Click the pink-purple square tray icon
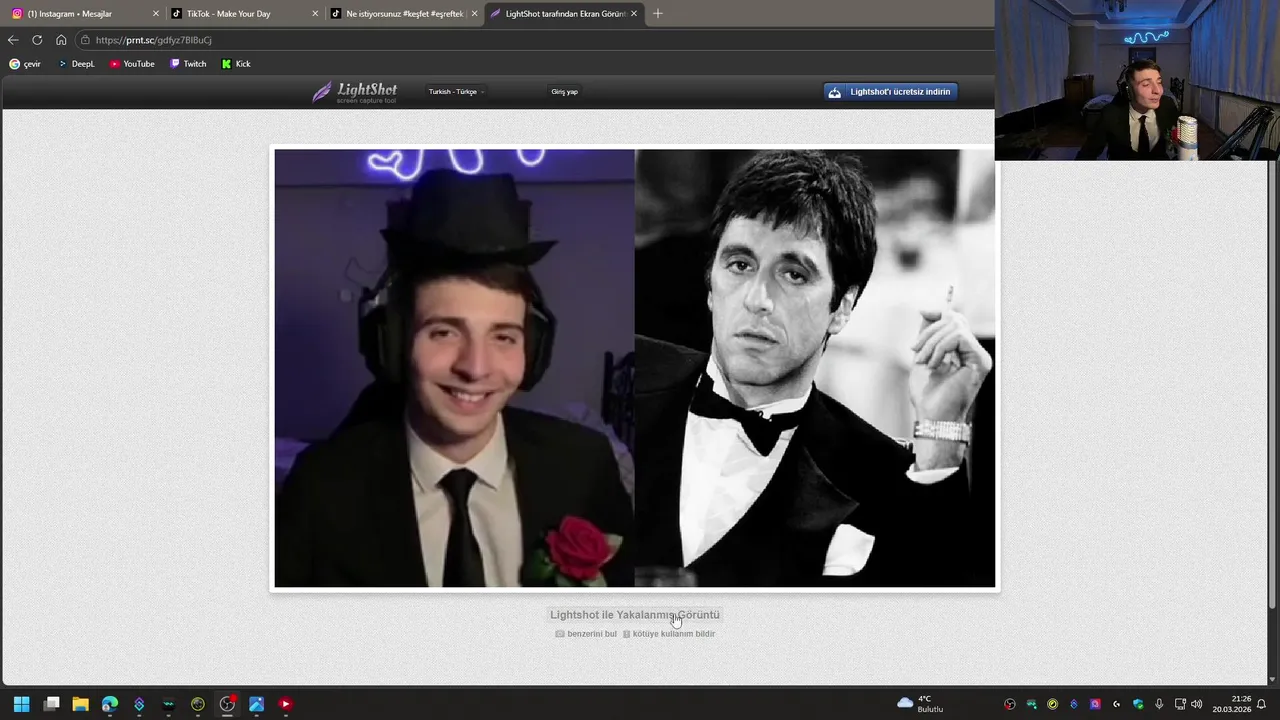1280x720 pixels. pos(1095,704)
